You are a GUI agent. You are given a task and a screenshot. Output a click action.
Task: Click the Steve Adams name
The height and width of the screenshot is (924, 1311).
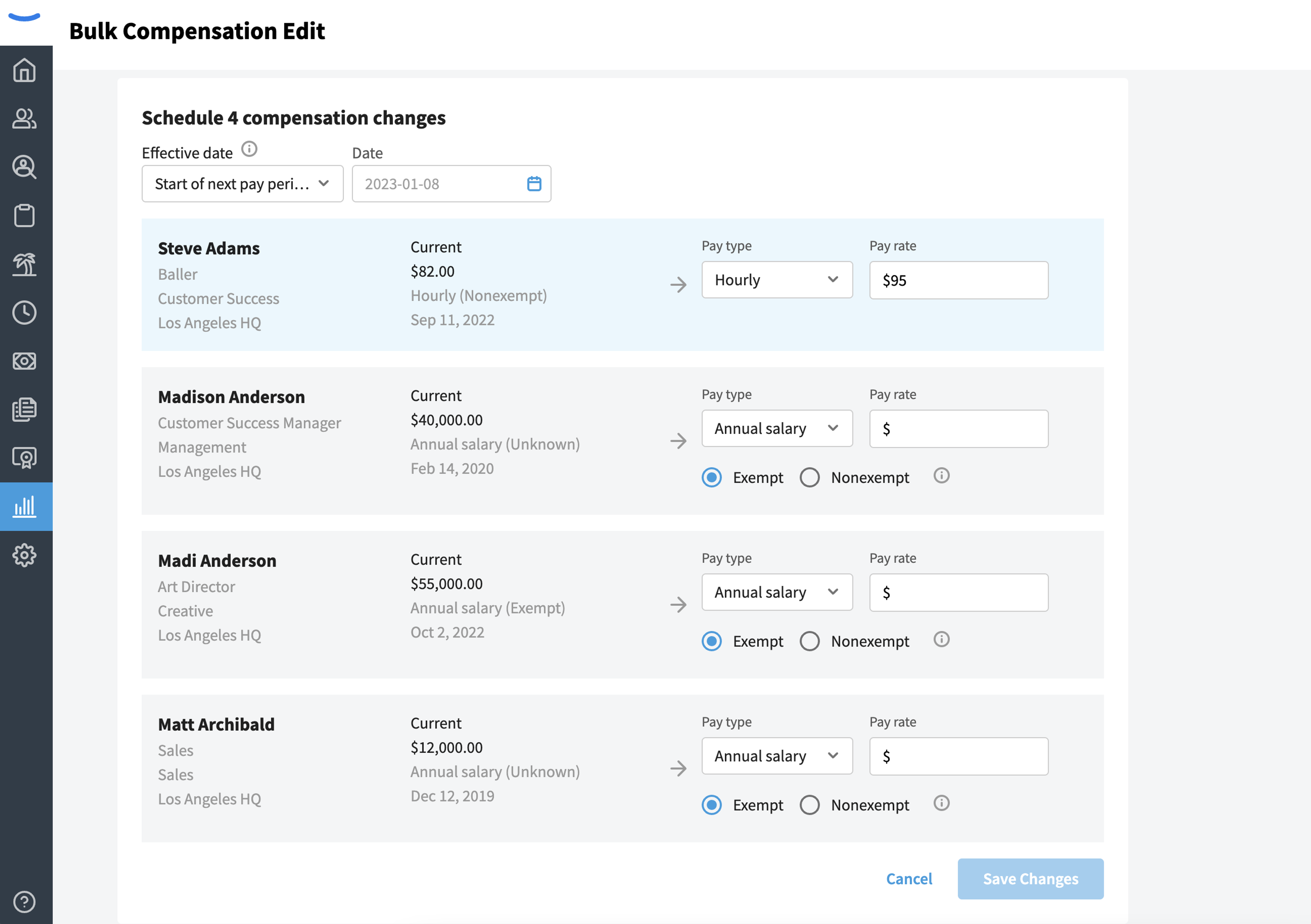[209, 249]
